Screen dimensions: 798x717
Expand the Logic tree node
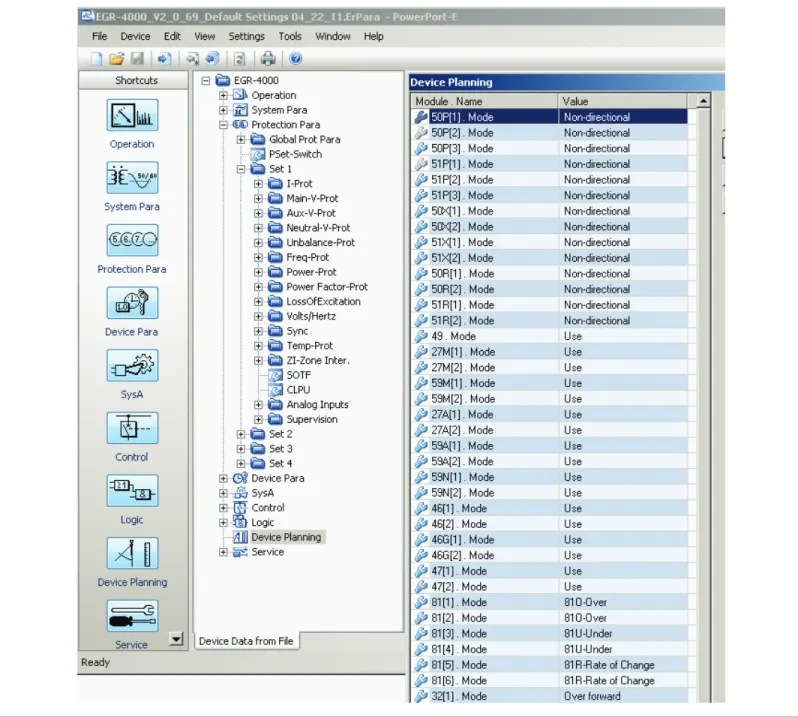coord(223,523)
